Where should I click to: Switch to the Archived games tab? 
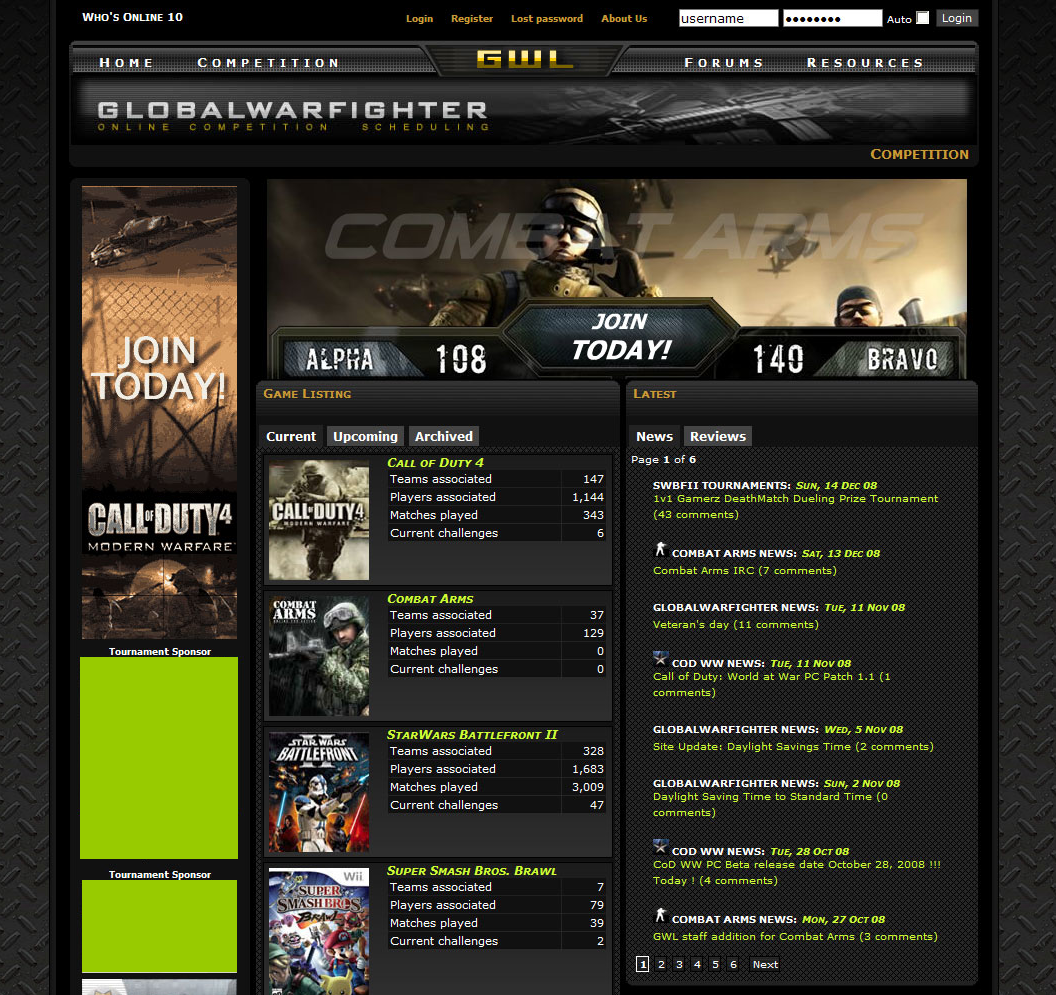click(x=444, y=437)
